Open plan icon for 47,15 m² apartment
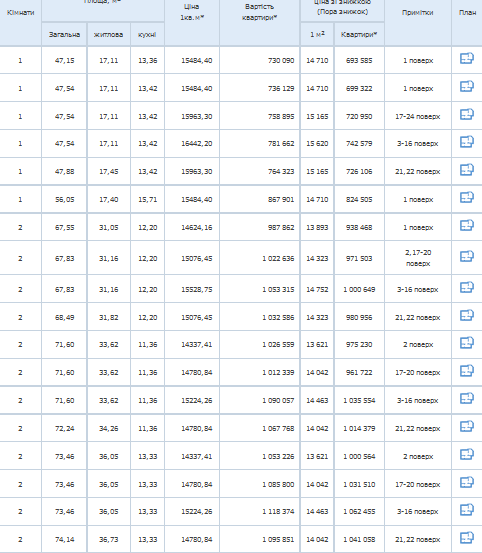 tap(466, 58)
